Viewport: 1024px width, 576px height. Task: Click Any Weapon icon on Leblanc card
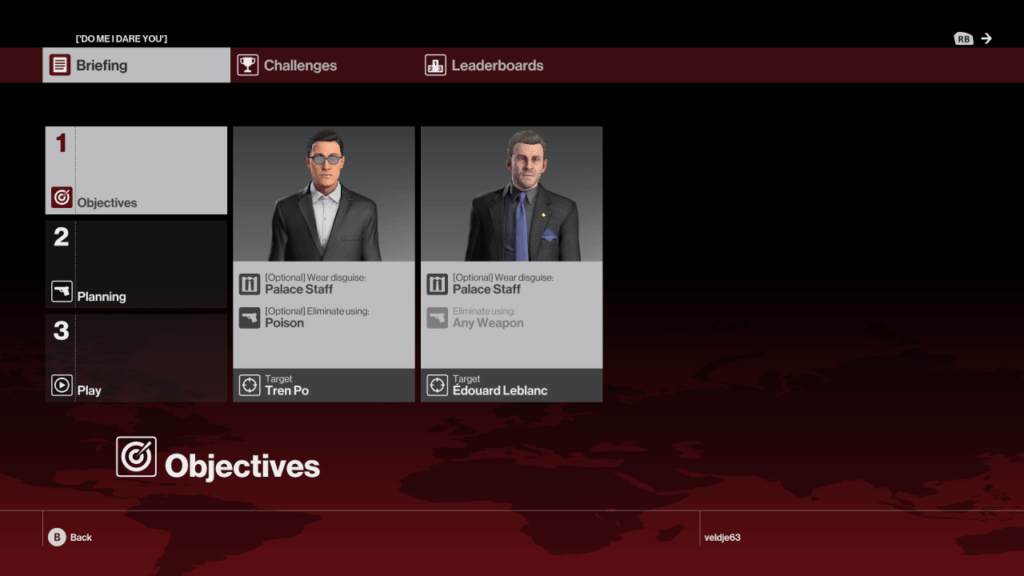pos(437,318)
